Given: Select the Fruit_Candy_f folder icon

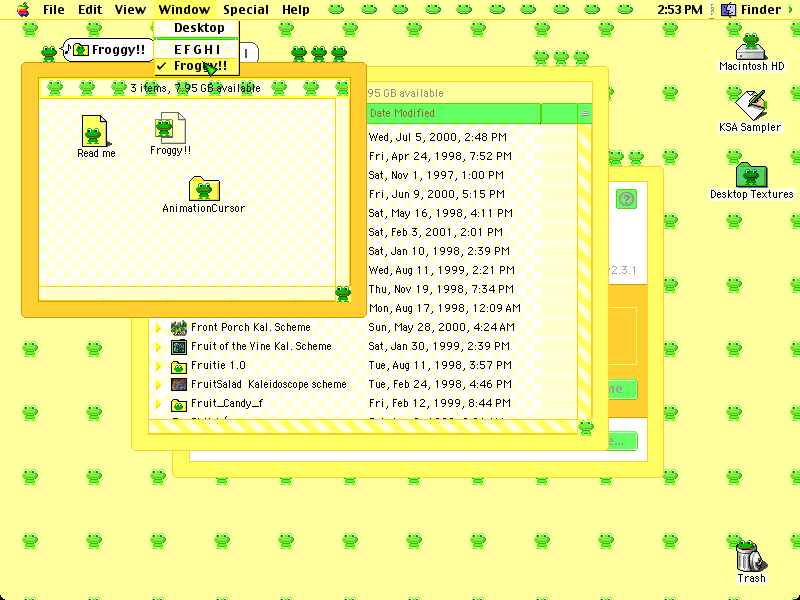Looking at the screenshot, I should 179,405.
